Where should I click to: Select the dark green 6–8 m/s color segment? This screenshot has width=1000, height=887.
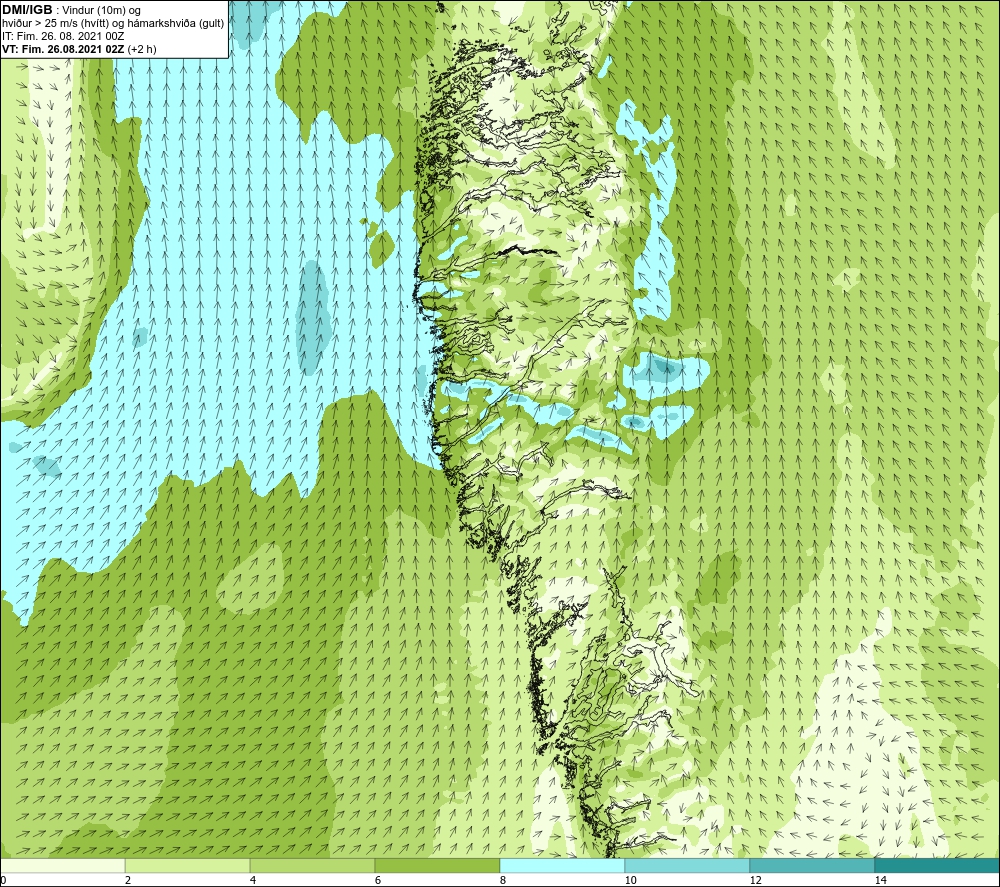[x=438, y=866]
